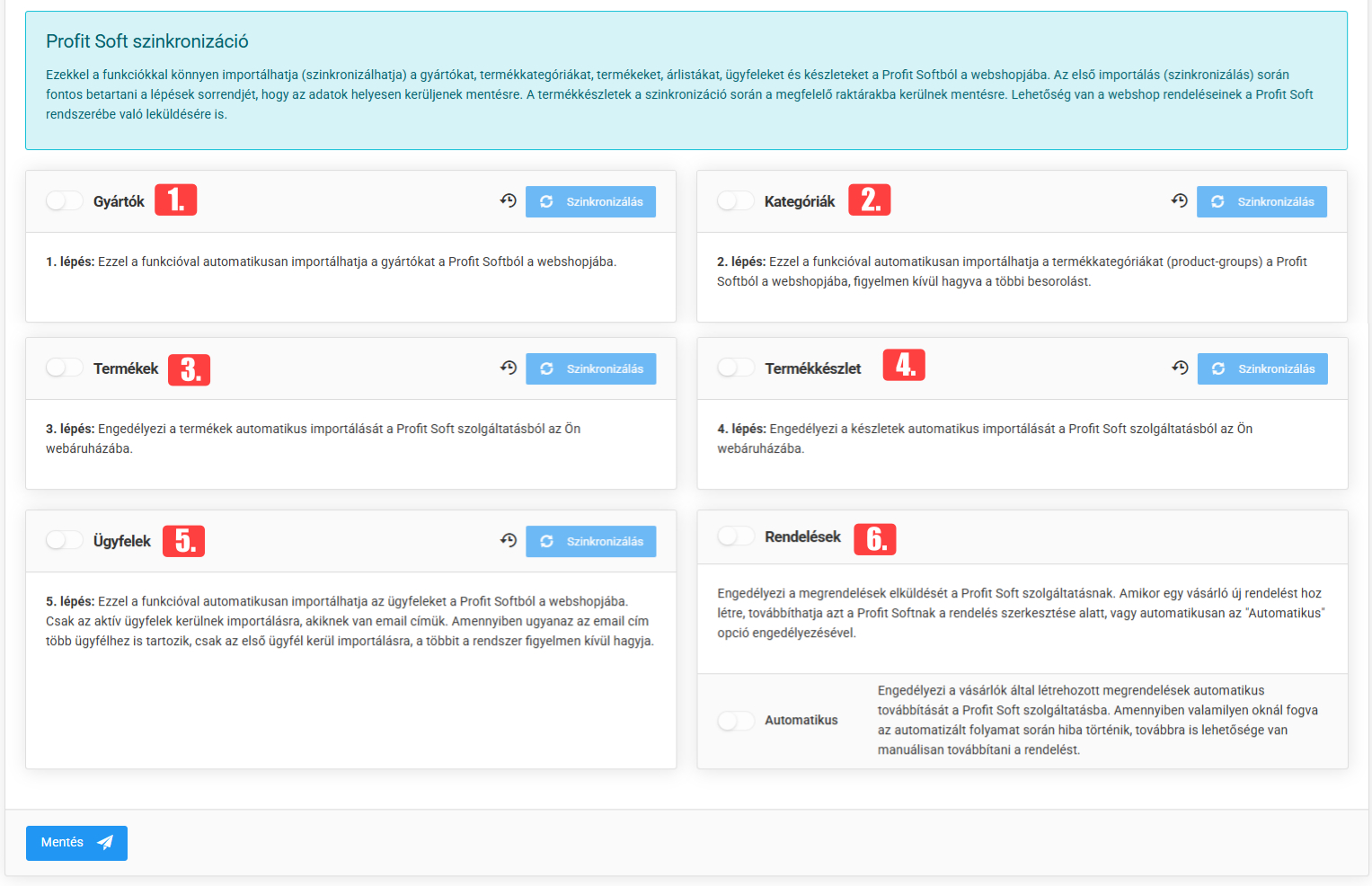This screenshot has height=886, width=1372.
Task: Save settings with the Mentés button
Action: [x=76, y=843]
